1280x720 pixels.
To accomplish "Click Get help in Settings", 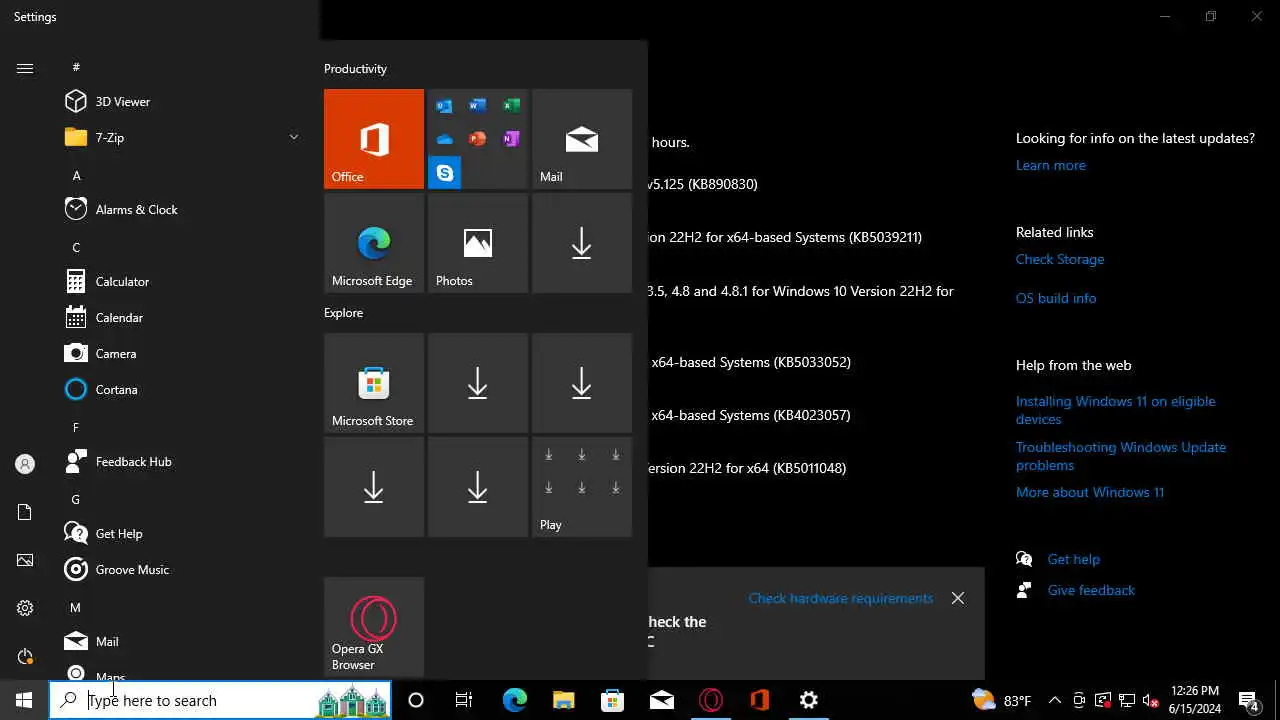I will [1073, 559].
